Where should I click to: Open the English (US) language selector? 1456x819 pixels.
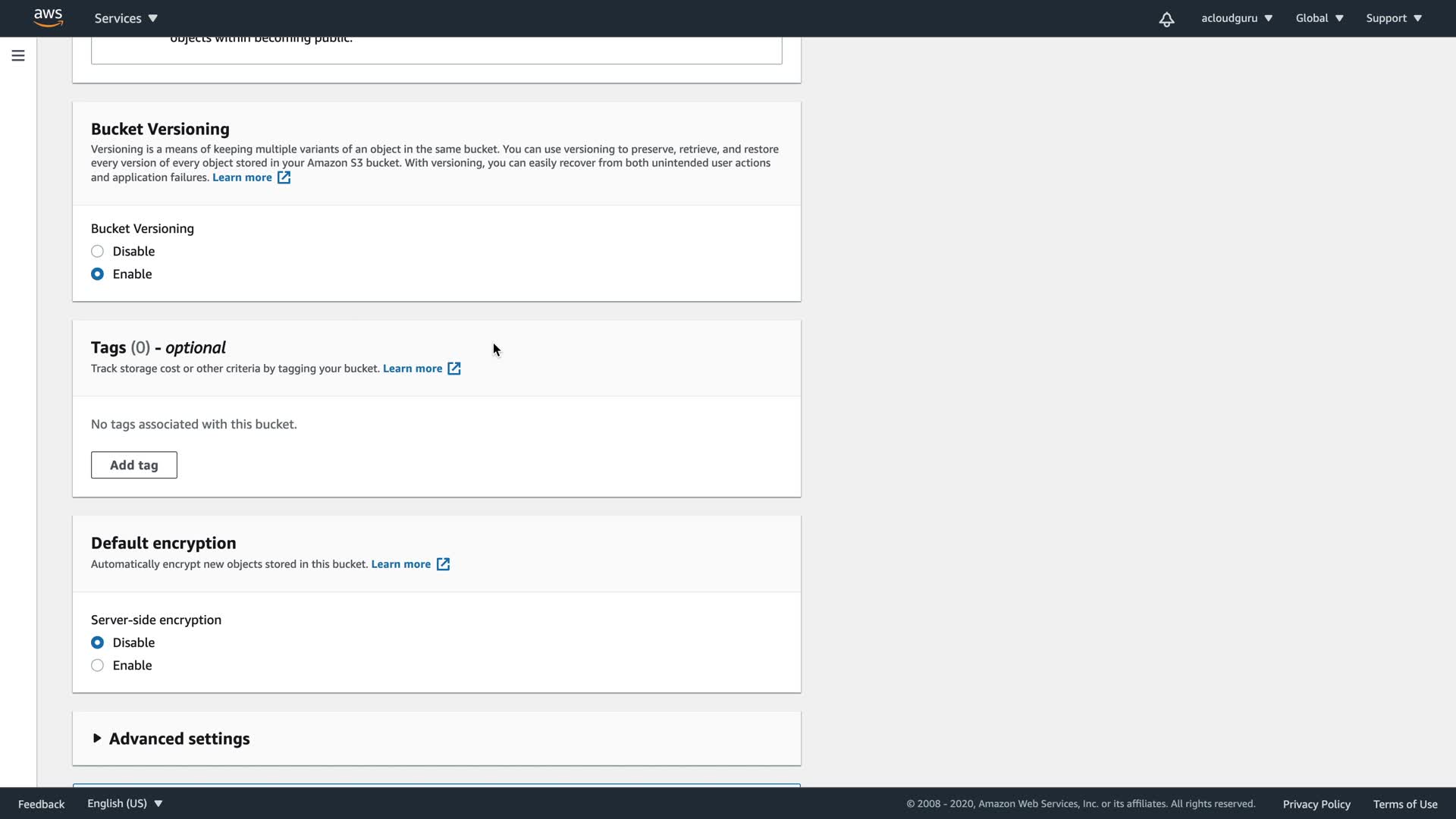point(124,803)
